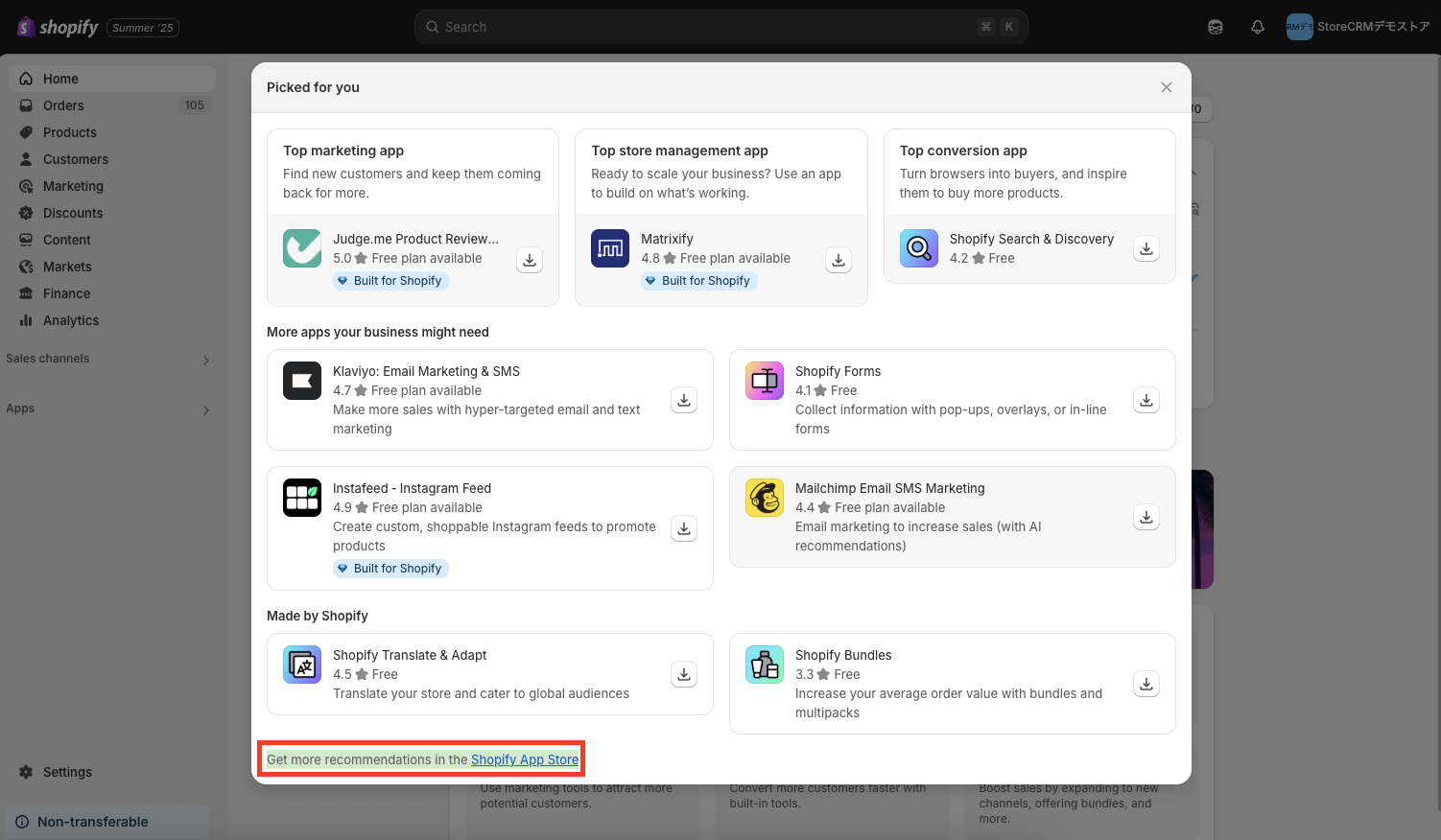Go to Home in sidebar
This screenshot has width=1441, height=840.
pyautogui.click(x=112, y=79)
